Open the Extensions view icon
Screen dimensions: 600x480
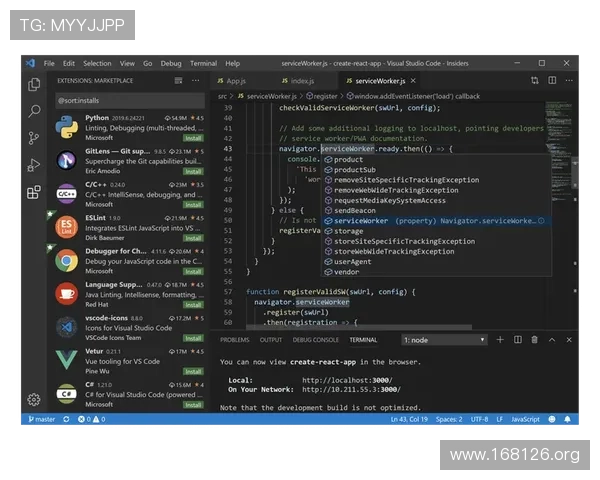34,192
